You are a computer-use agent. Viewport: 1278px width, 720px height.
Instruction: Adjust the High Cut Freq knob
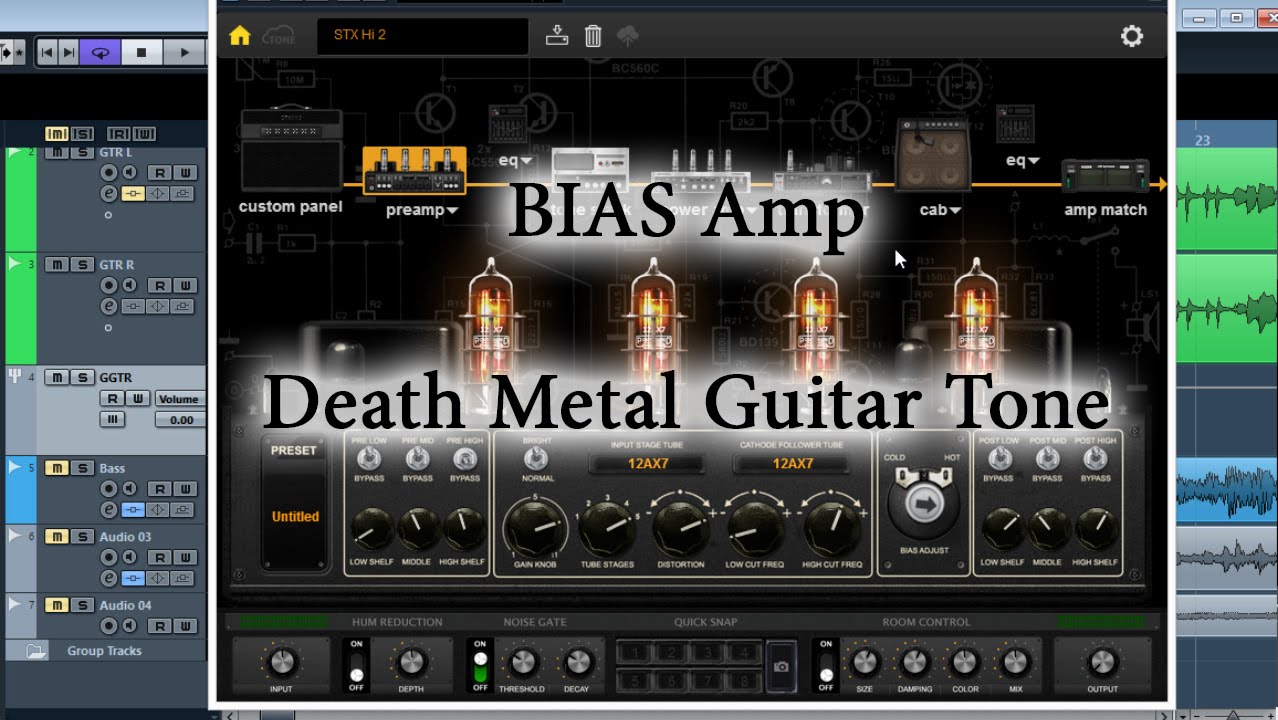pos(831,528)
